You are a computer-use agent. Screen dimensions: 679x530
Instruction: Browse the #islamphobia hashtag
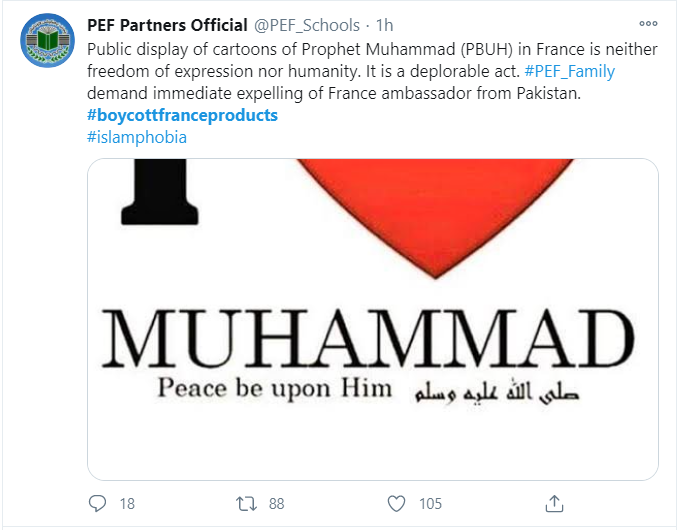[137, 137]
